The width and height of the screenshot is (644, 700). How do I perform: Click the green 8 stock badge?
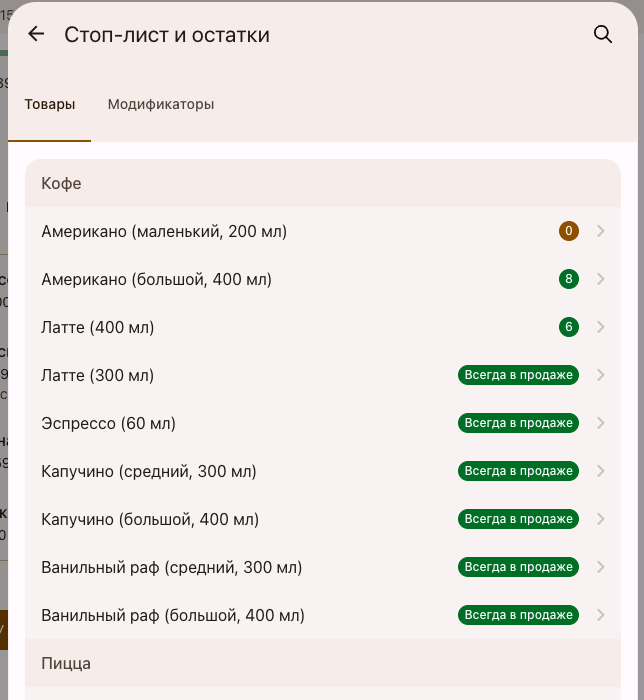569,279
